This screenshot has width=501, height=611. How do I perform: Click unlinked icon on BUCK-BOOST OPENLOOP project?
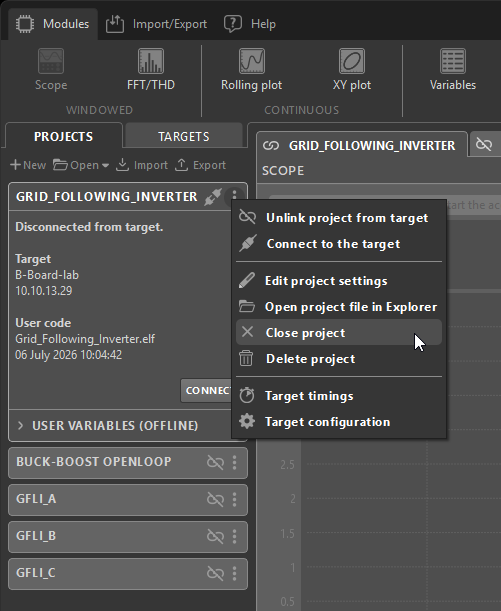pos(215,463)
